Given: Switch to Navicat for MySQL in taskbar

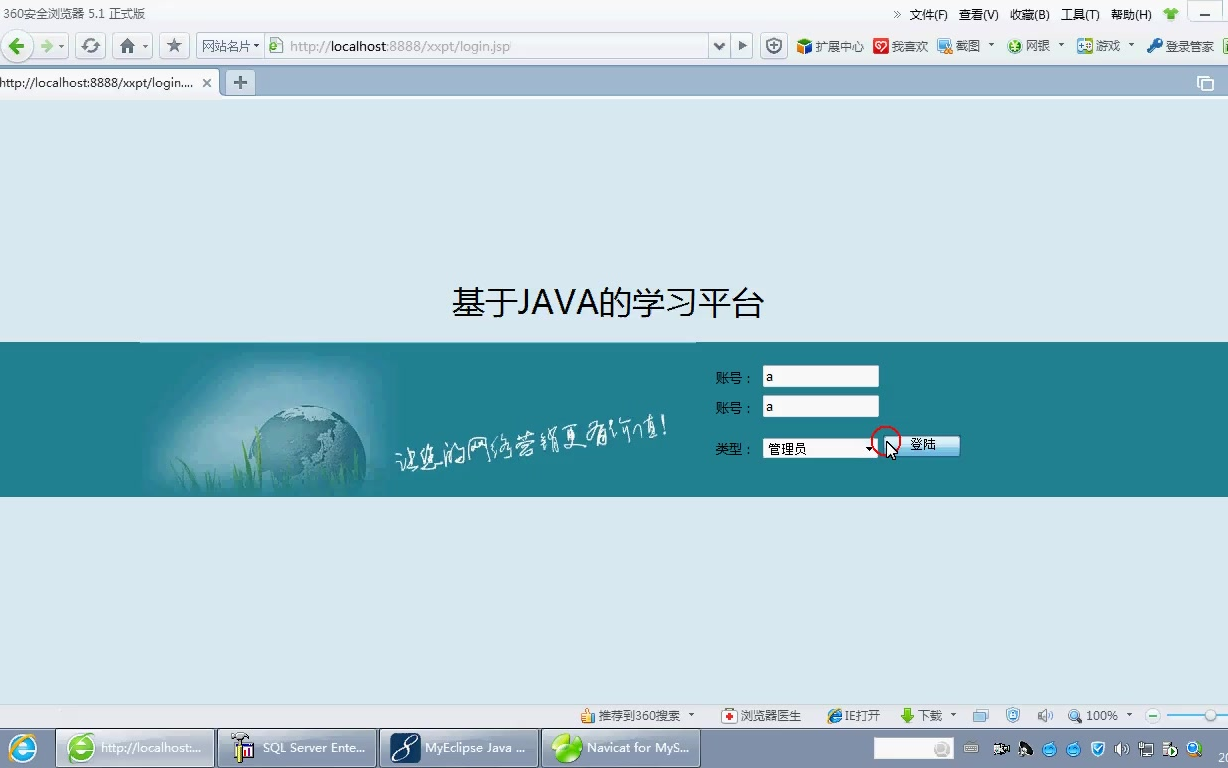Looking at the screenshot, I should coord(620,747).
